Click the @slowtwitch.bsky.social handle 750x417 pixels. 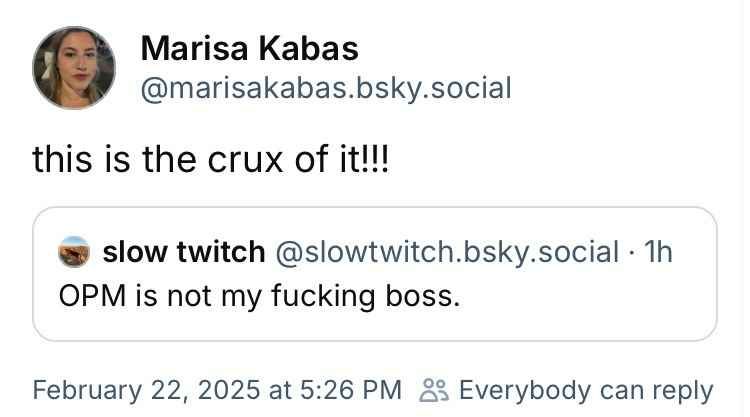[446, 251]
